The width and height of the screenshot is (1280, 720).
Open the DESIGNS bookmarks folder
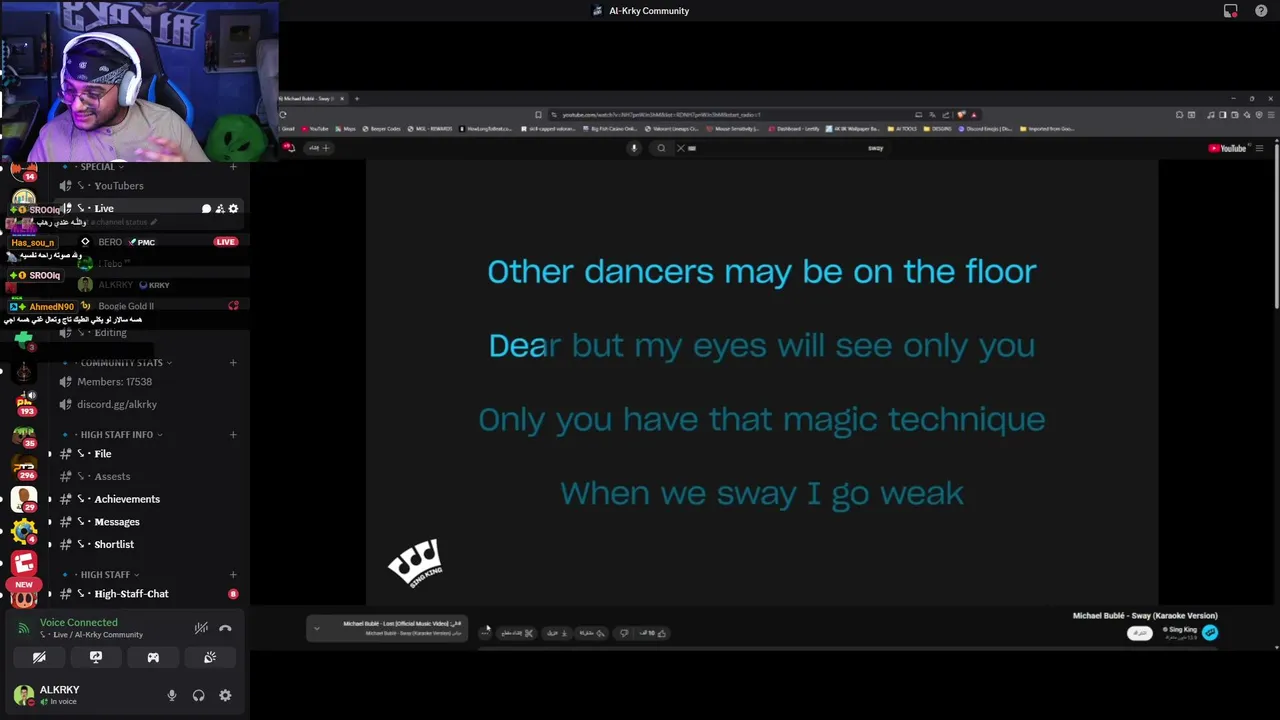coord(938,129)
